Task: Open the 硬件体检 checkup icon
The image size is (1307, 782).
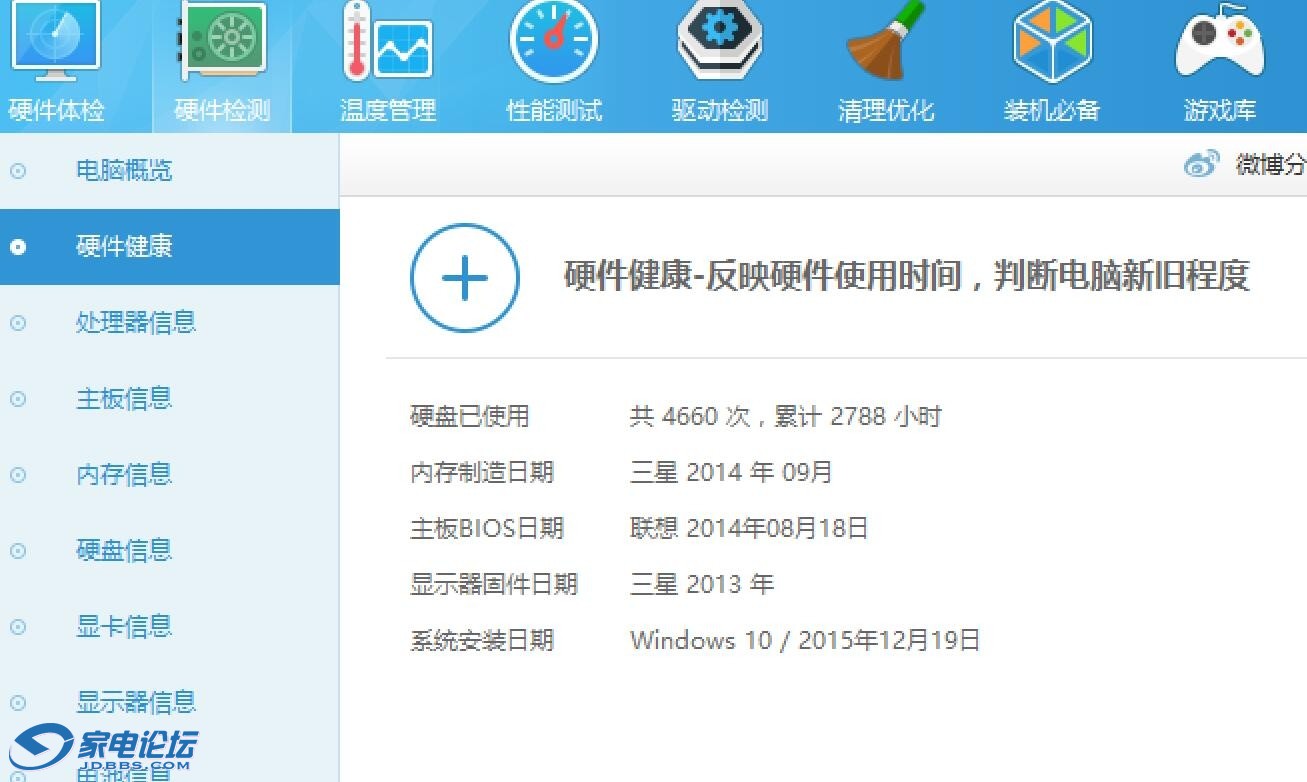Action: click(55, 55)
